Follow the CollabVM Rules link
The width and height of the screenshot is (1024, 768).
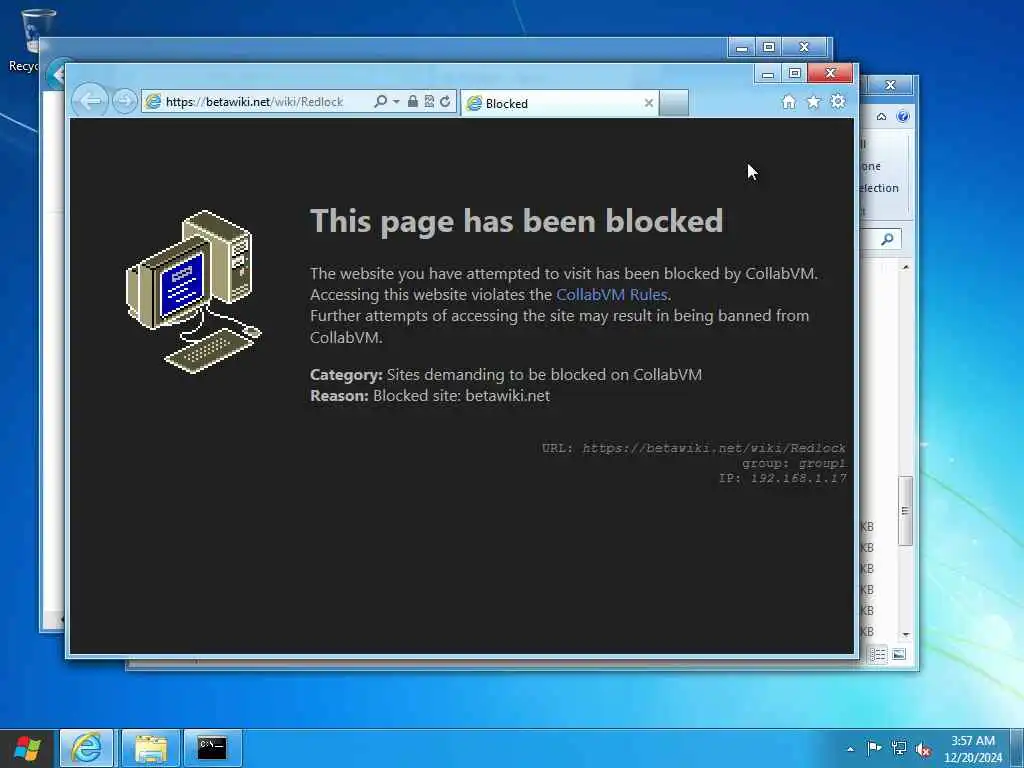coord(611,295)
